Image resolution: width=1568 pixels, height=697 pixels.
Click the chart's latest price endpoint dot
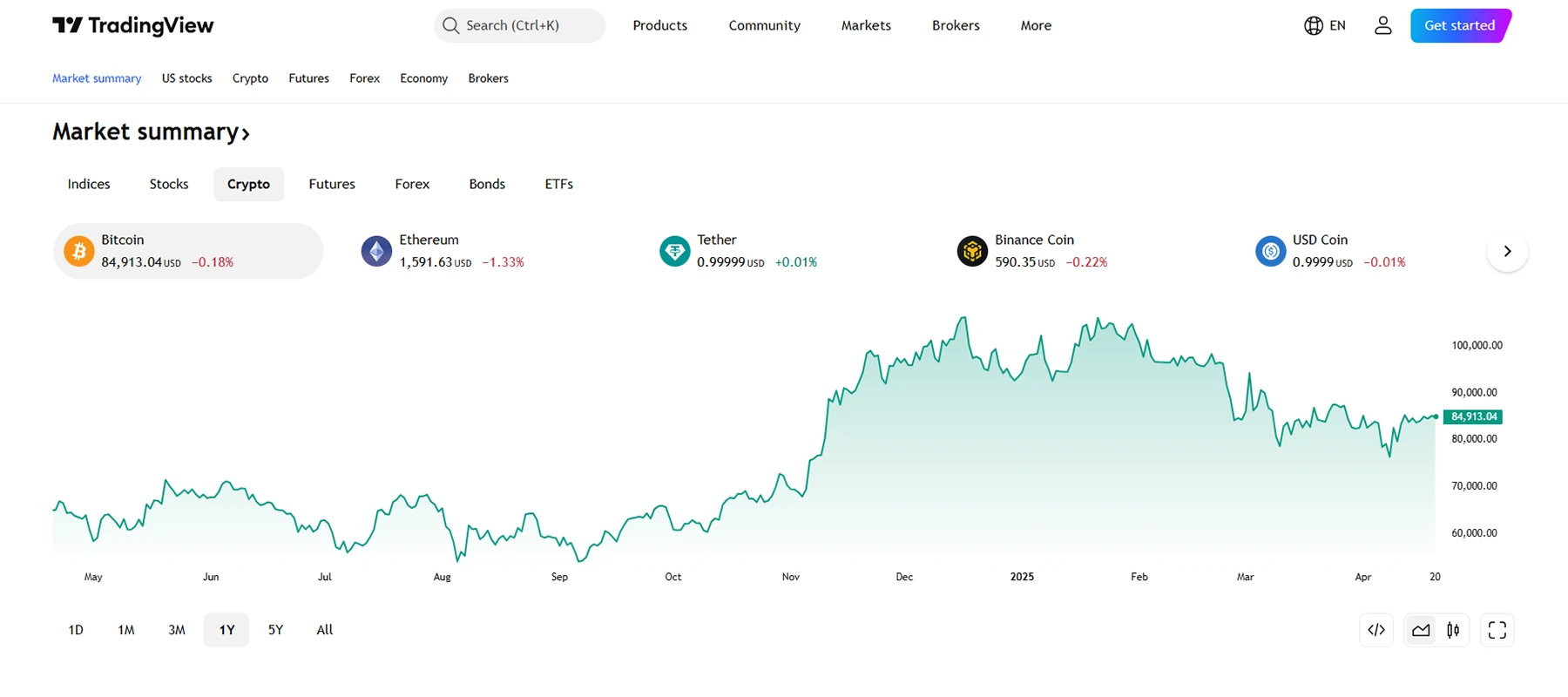(1436, 416)
